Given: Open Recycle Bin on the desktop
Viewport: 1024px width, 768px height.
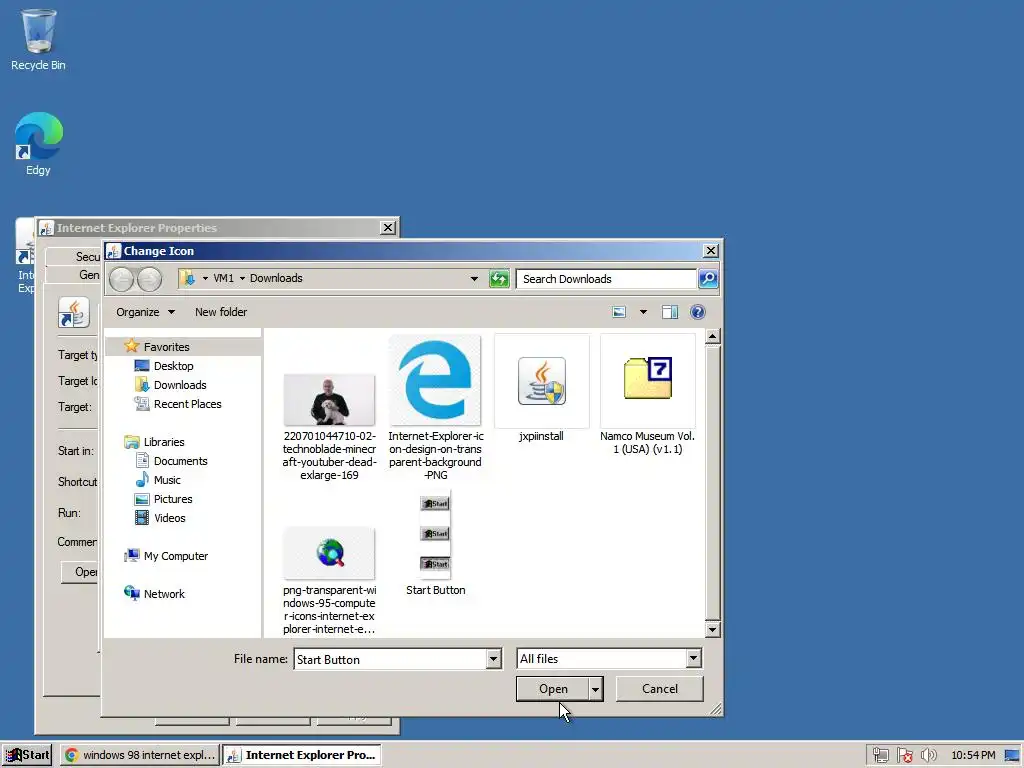Looking at the screenshot, I should 38,39.
